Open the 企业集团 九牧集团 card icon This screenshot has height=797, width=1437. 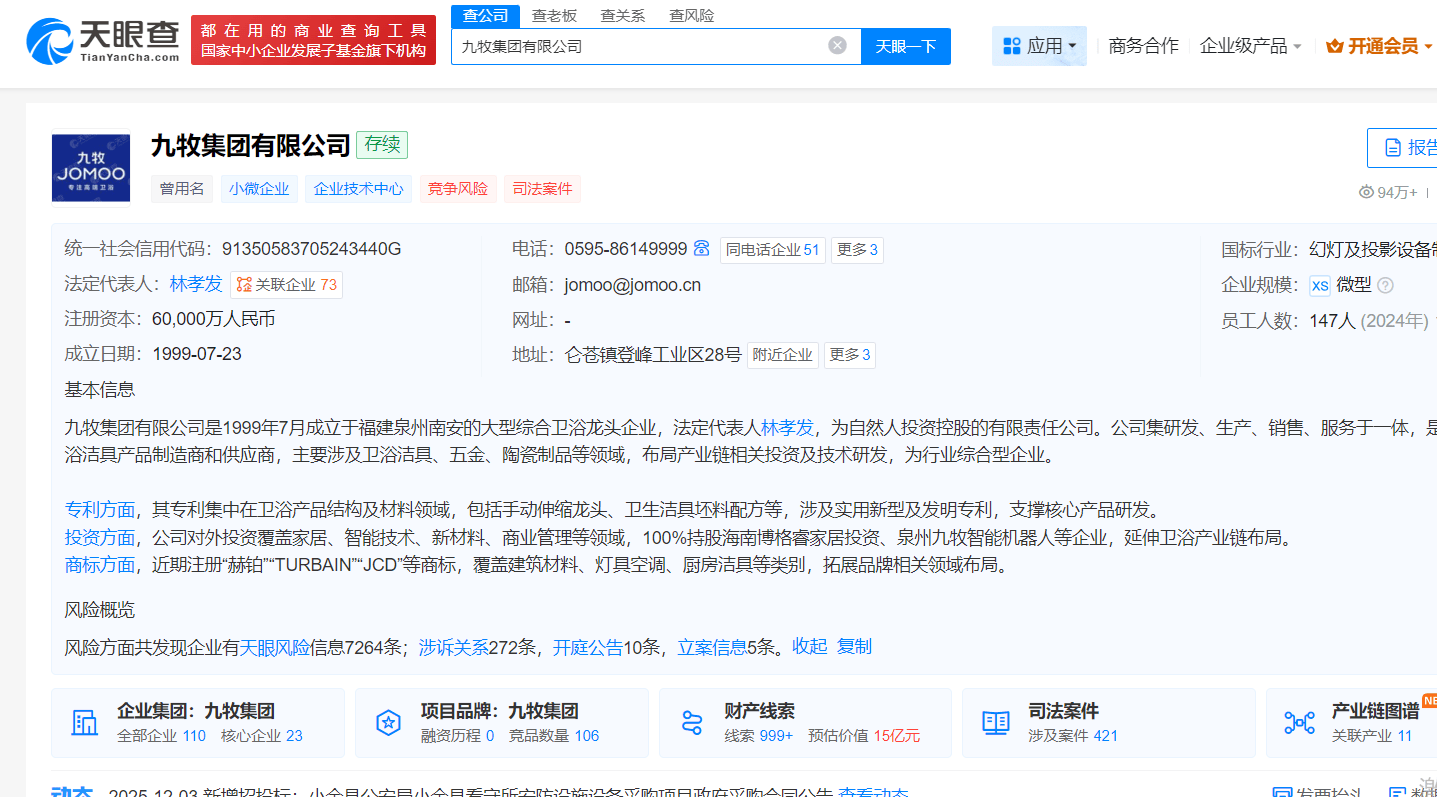tap(85, 722)
